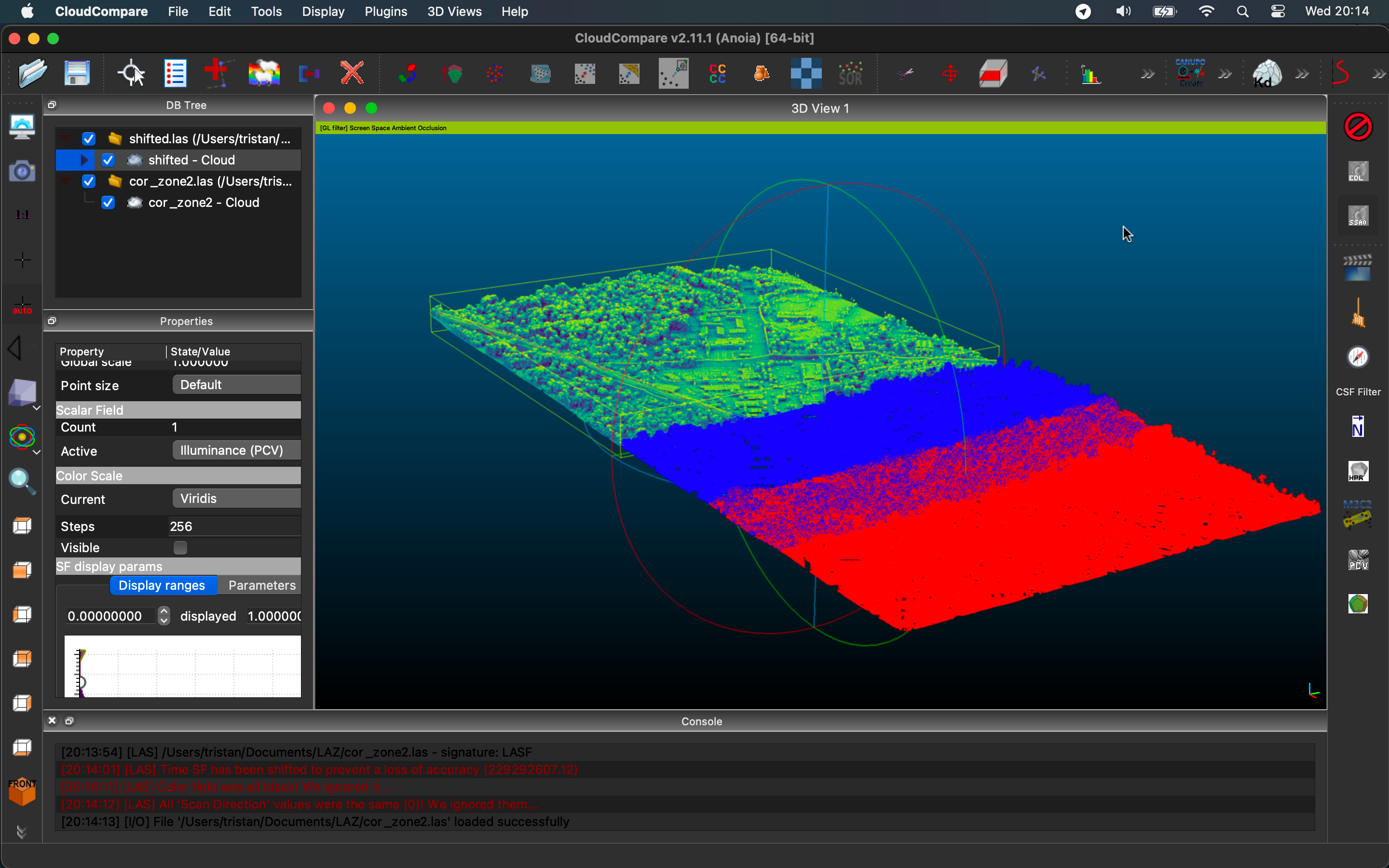Click the scalar field histogram slider area

point(182,666)
